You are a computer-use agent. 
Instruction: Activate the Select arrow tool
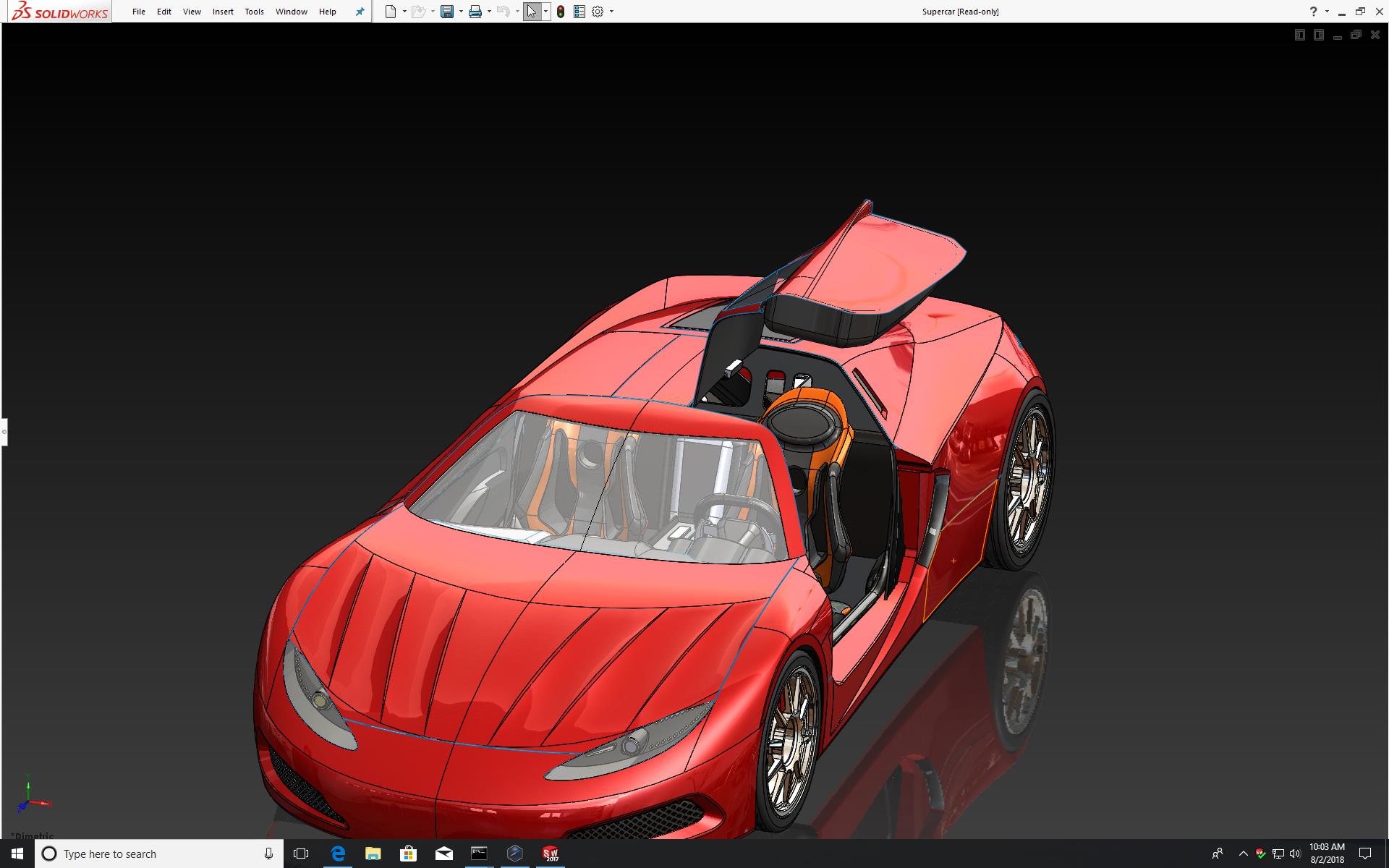coord(532,12)
